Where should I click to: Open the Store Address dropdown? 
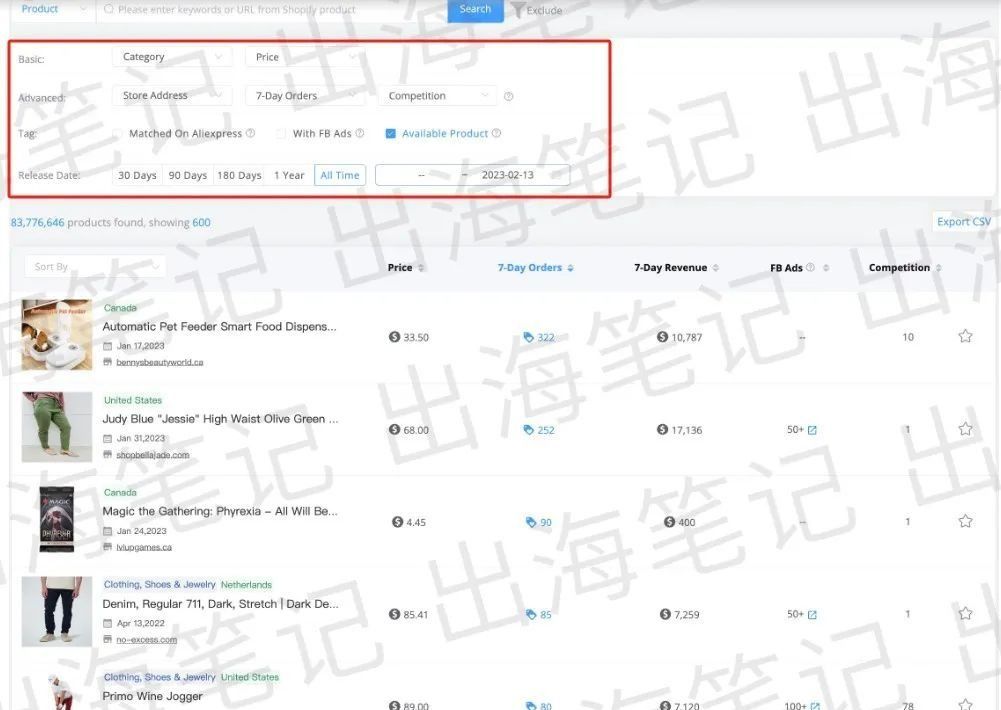[x=172, y=96]
